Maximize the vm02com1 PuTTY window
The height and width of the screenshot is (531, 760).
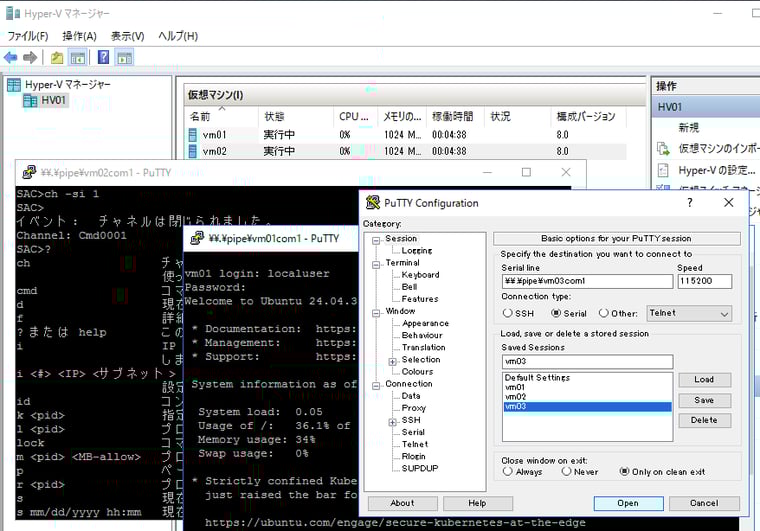(x=526, y=172)
